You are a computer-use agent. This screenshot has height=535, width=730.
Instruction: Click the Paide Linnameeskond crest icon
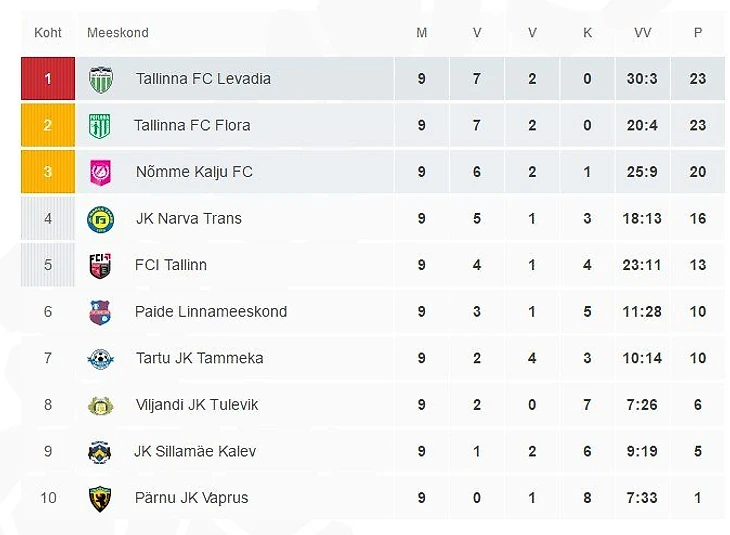tap(100, 312)
